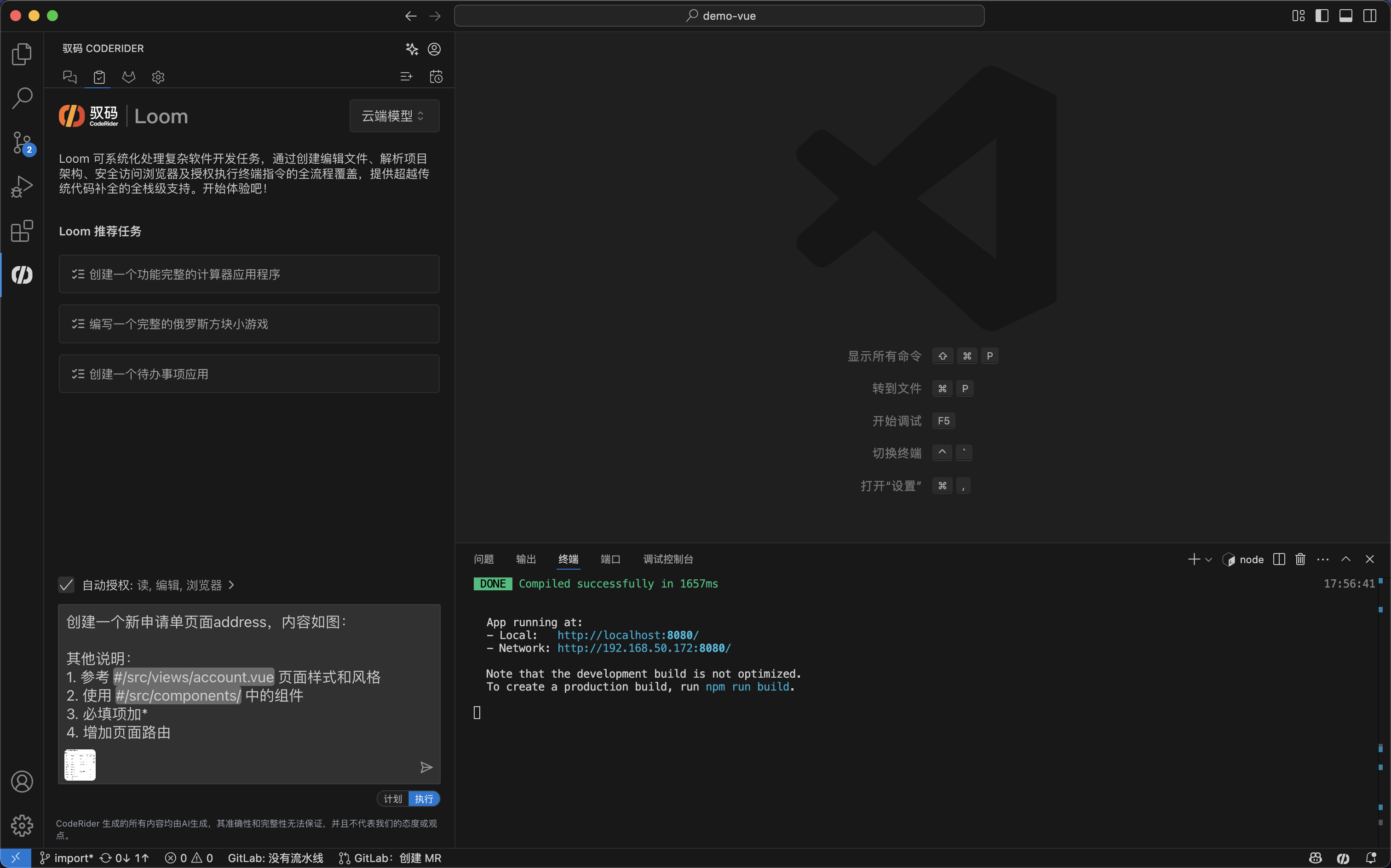Click the attached image thumbnail
Screen dimensions: 1391x868
tap(80, 765)
